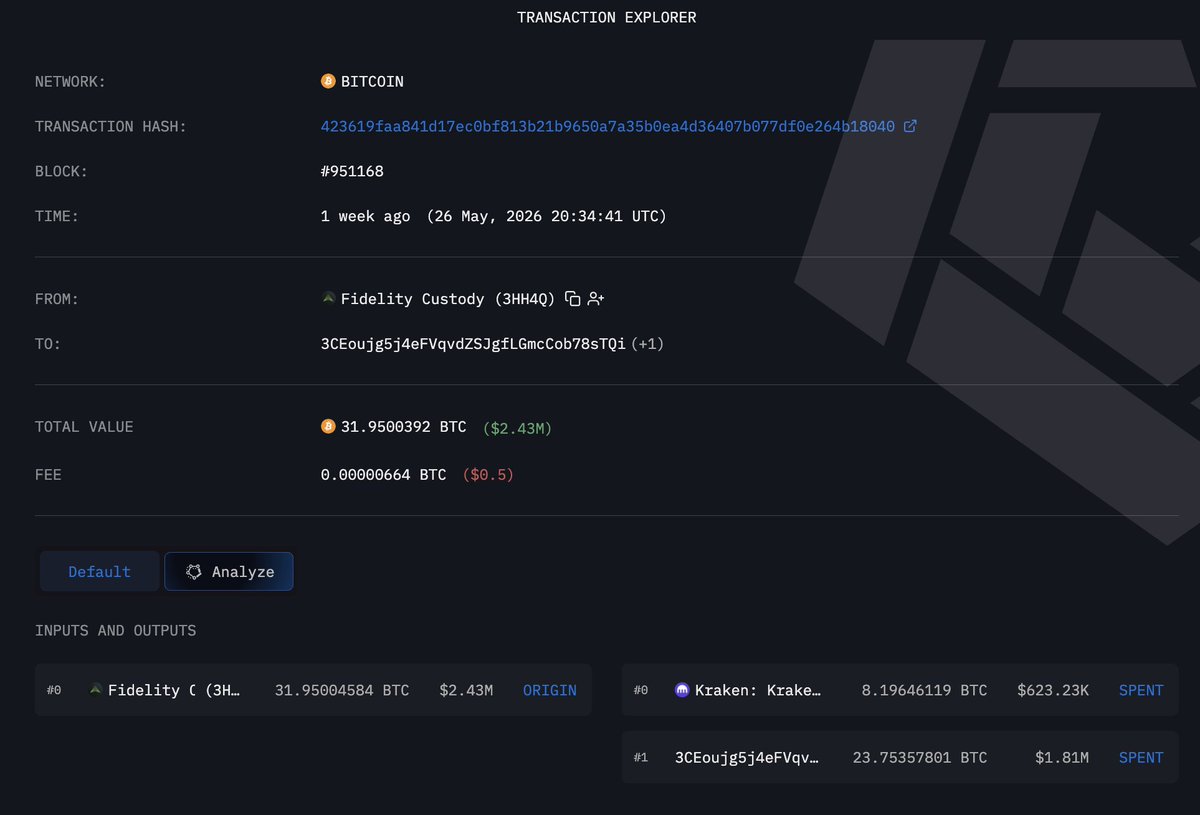Open the Fidelity Custody (3HH4Q) entity
Viewport: 1200px width, 815px height.
click(448, 298)
